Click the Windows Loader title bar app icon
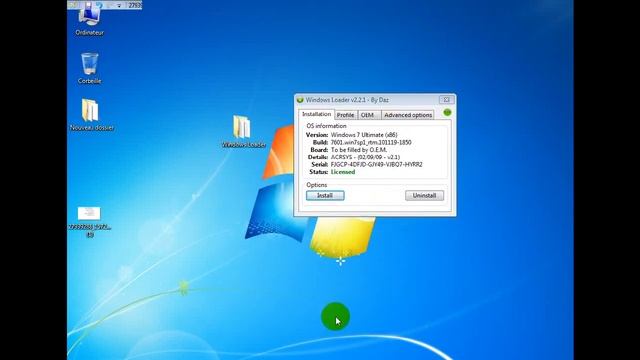This screenshot has height=360, width=640. (x=300, y=100)
